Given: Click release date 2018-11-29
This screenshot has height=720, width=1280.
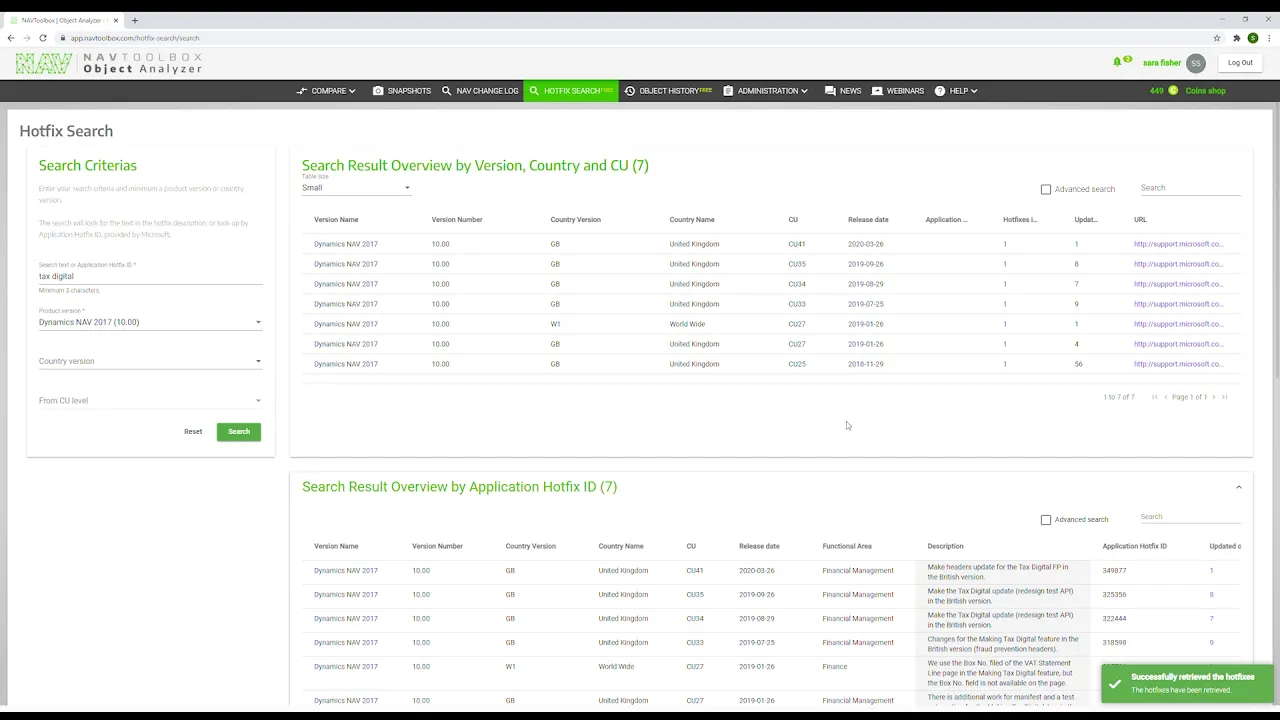Looking at the screenshot, I should point(866,364).
